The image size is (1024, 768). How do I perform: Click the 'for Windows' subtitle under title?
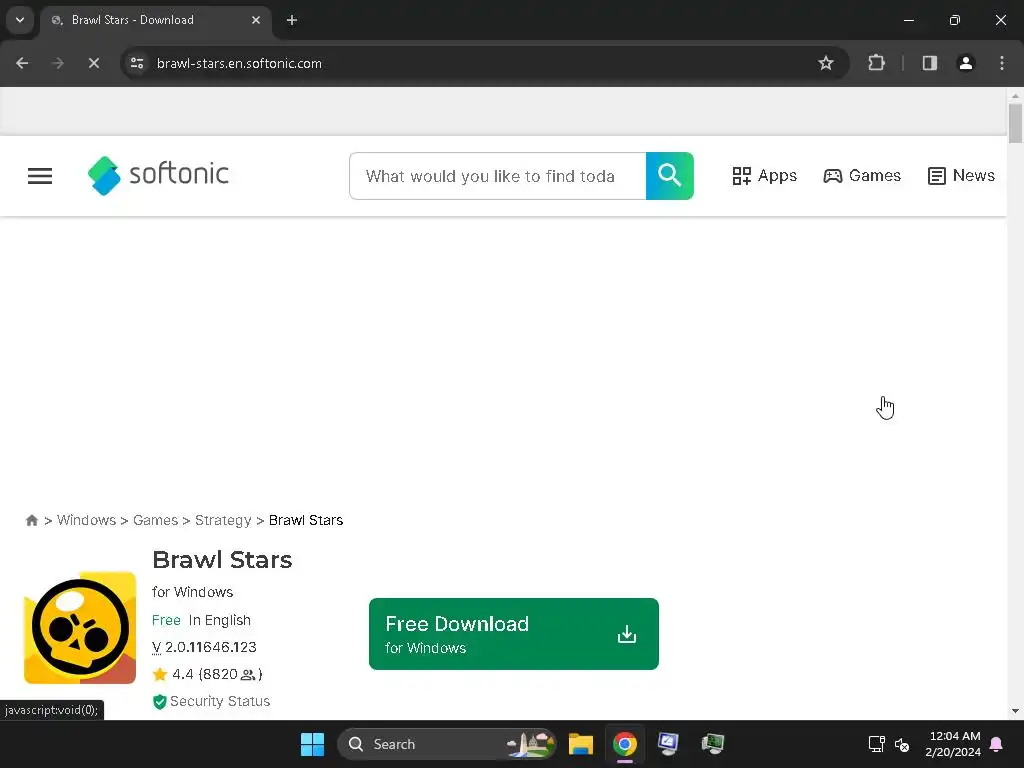[x=193, y=592]
